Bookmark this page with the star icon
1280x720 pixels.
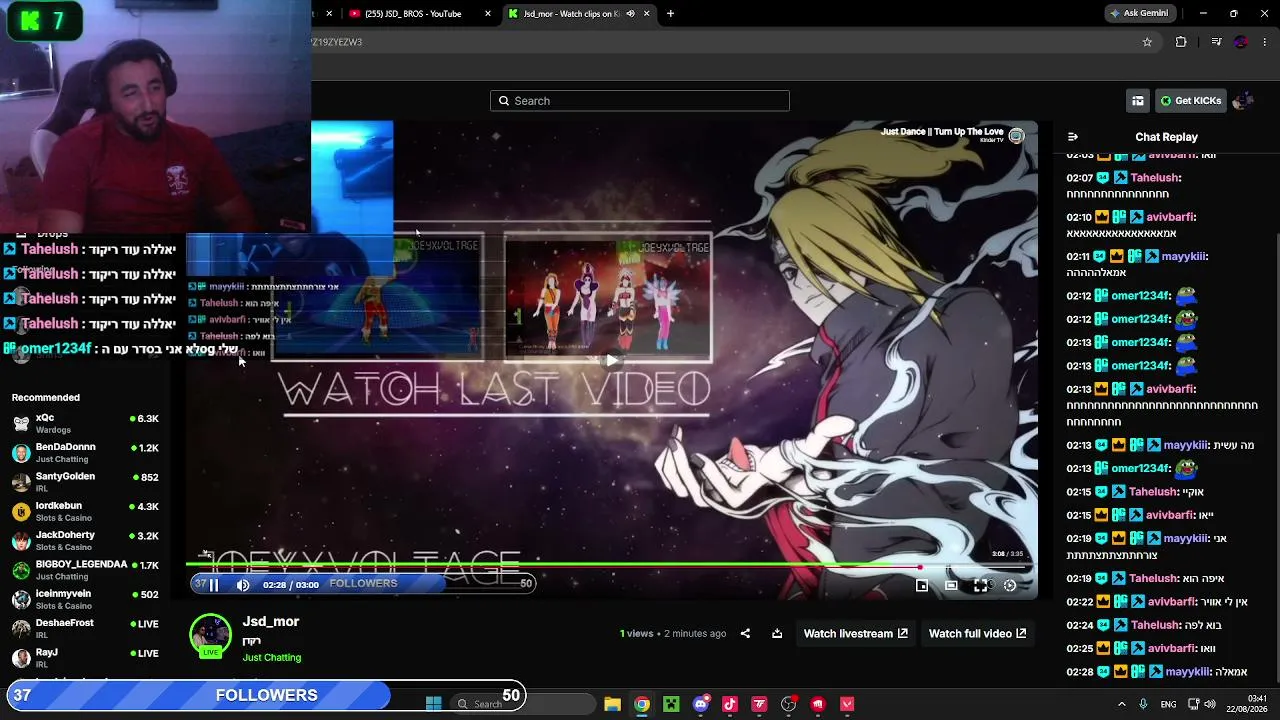pos(1147,42)
